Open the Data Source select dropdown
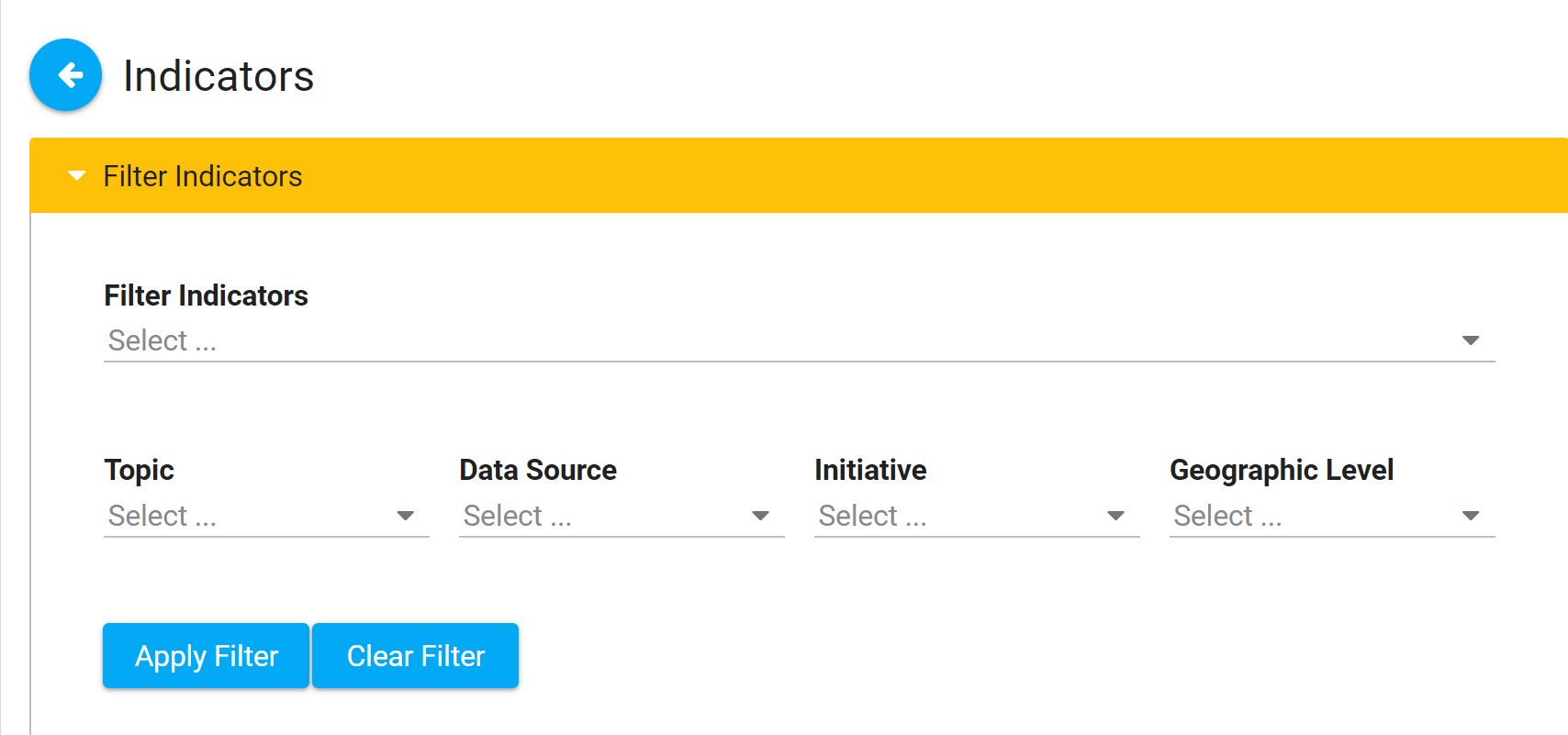The height and width of the screenshot is (735, 1568). click(x=622, y=516)
